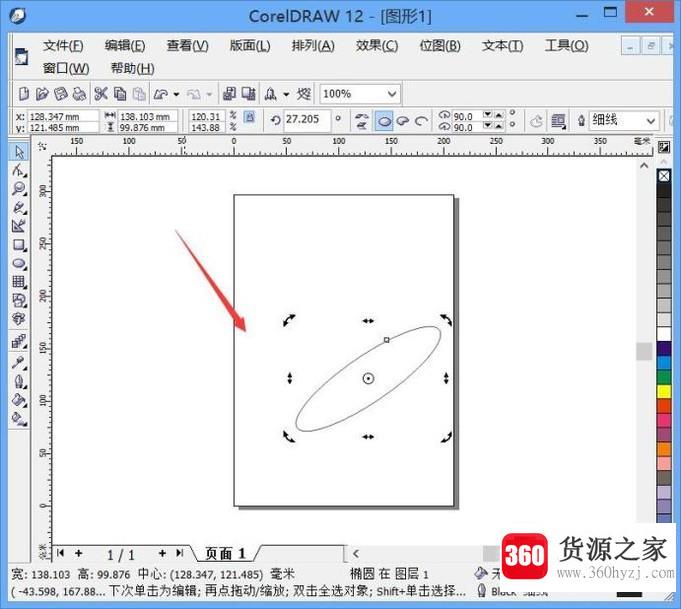This screenshot has width=681, height=609.
Task: Expand the Application Launcher dropdown arrow
Action: tap(286, 94)
